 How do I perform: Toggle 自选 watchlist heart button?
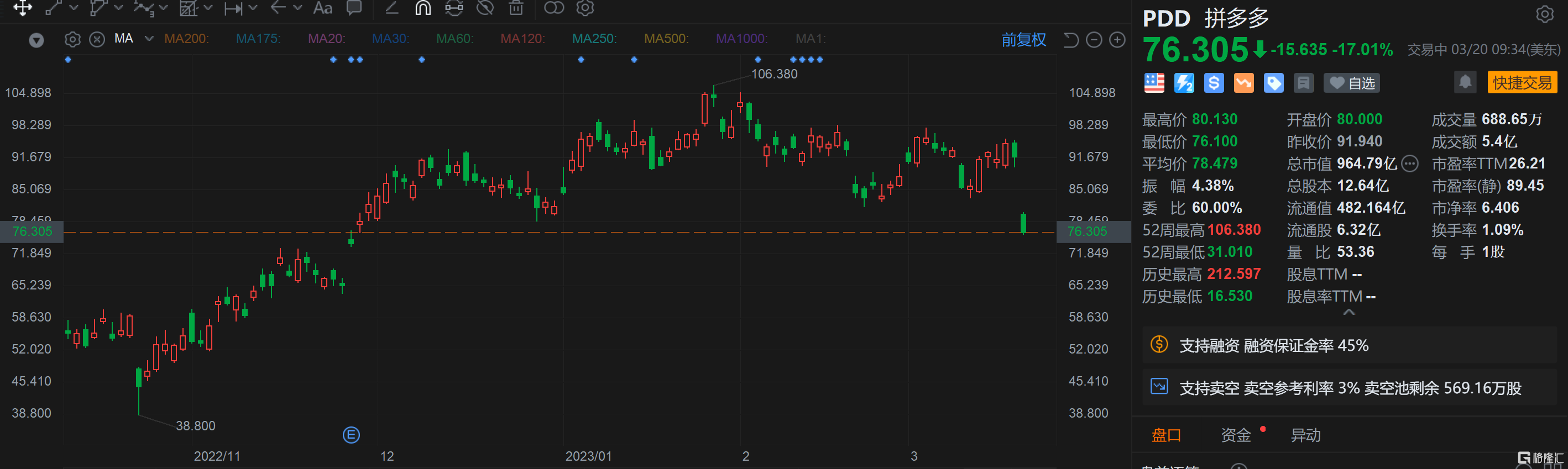point(1351,83)
